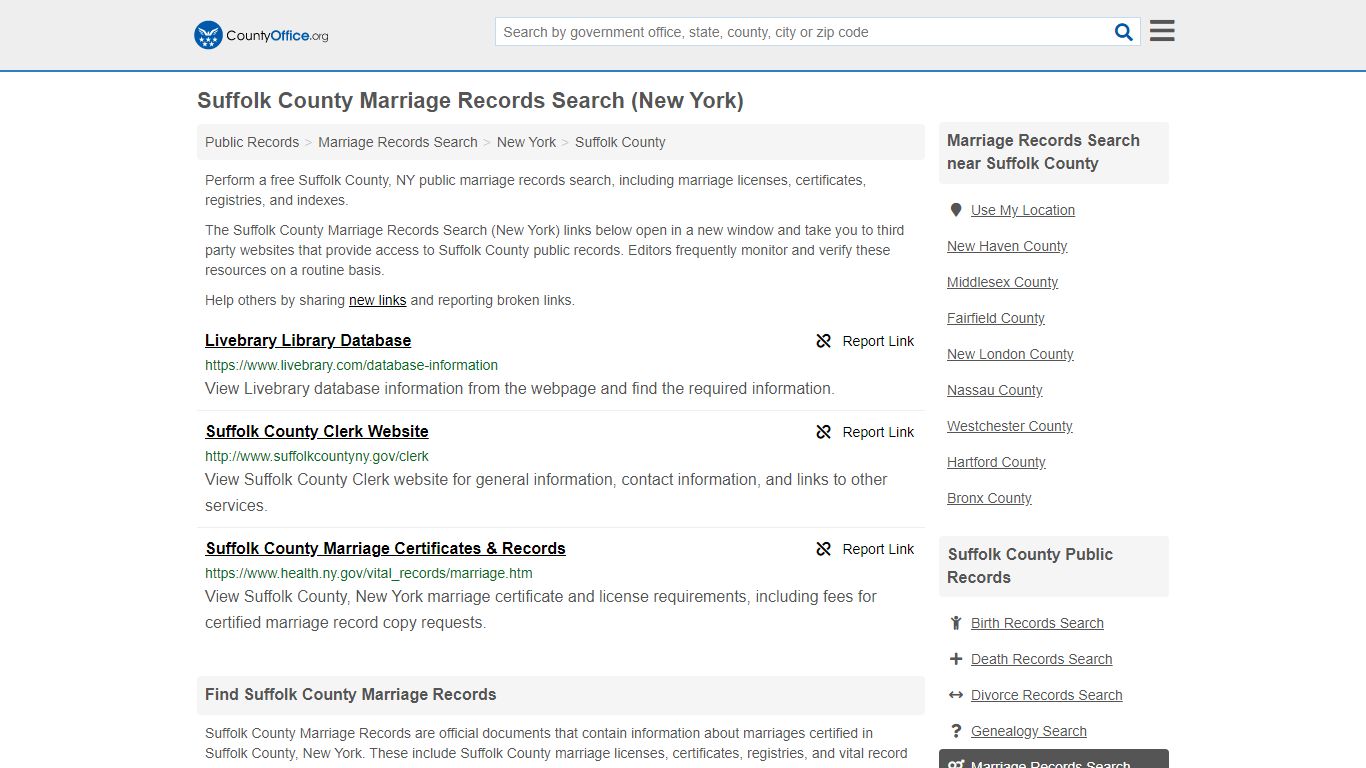Click the new links hyperlink
This screenshot has height=768, width=1366.
pyautogui.click(x=377, y=300)
